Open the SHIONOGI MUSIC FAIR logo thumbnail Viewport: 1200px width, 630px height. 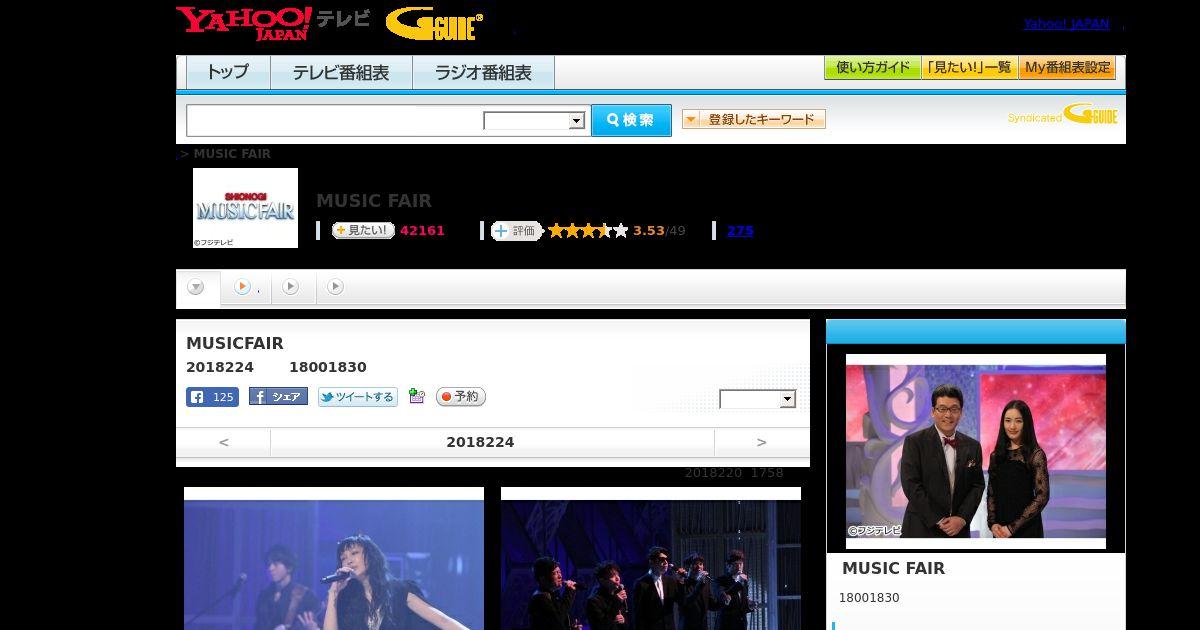pyautogui.click(x=245, y=208)
